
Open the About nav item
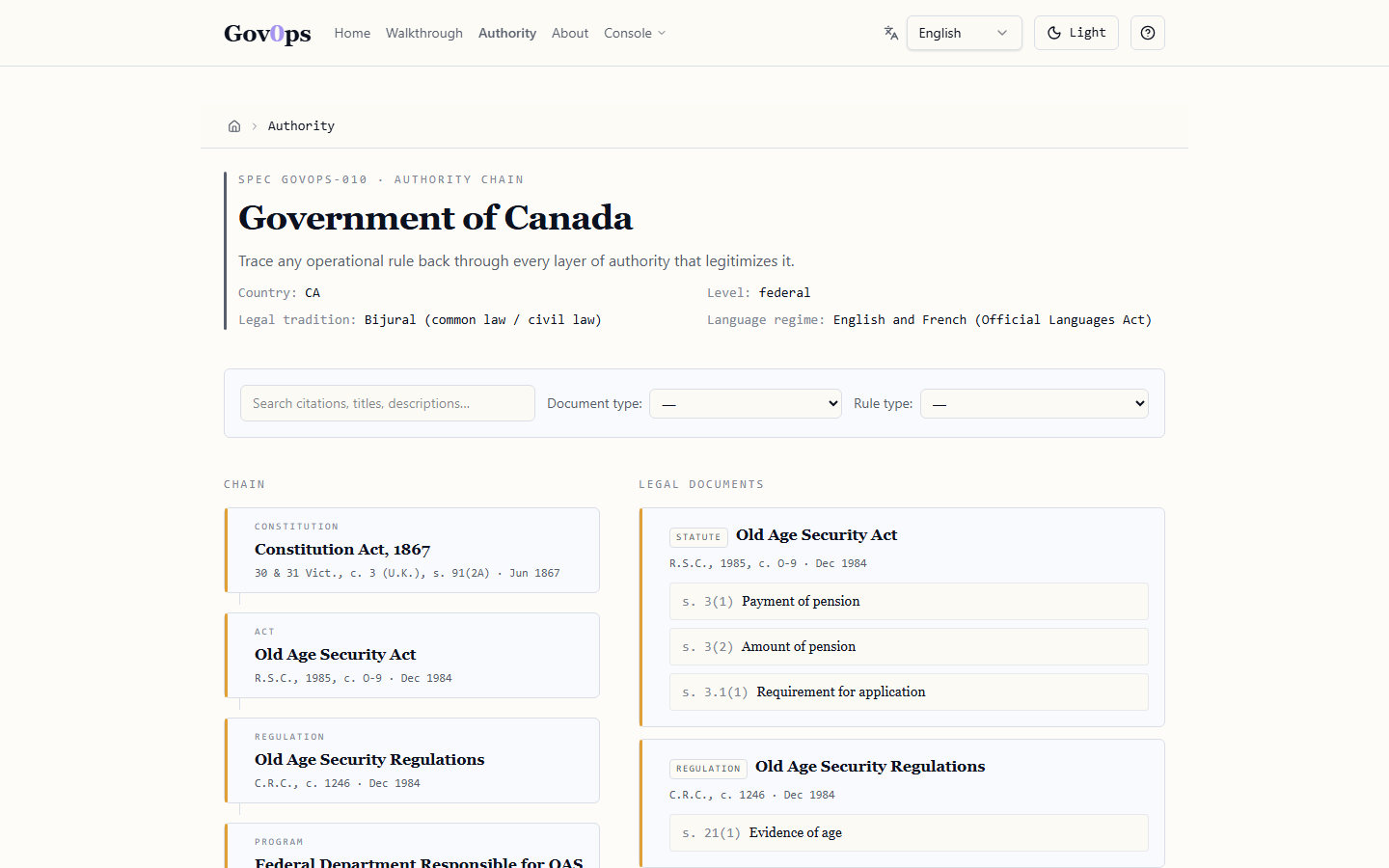point(570,33)
